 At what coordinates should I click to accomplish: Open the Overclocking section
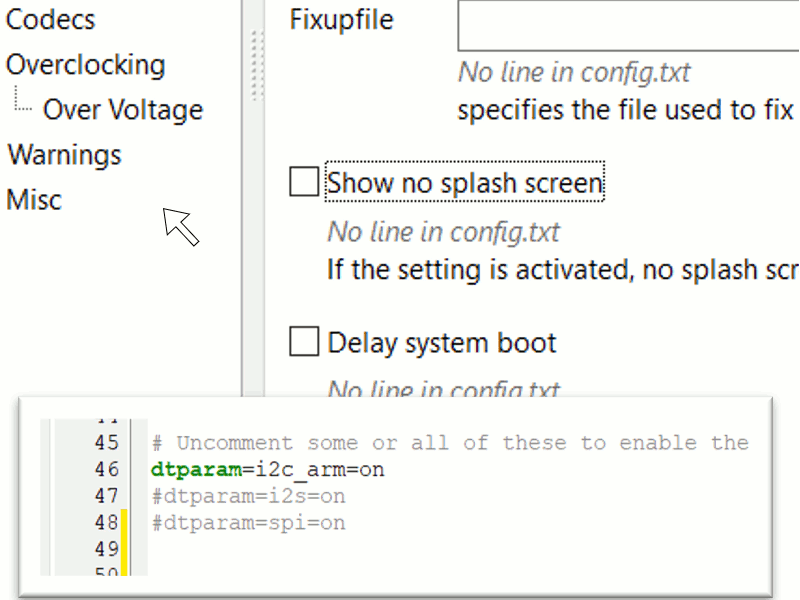tap(86, 64)
